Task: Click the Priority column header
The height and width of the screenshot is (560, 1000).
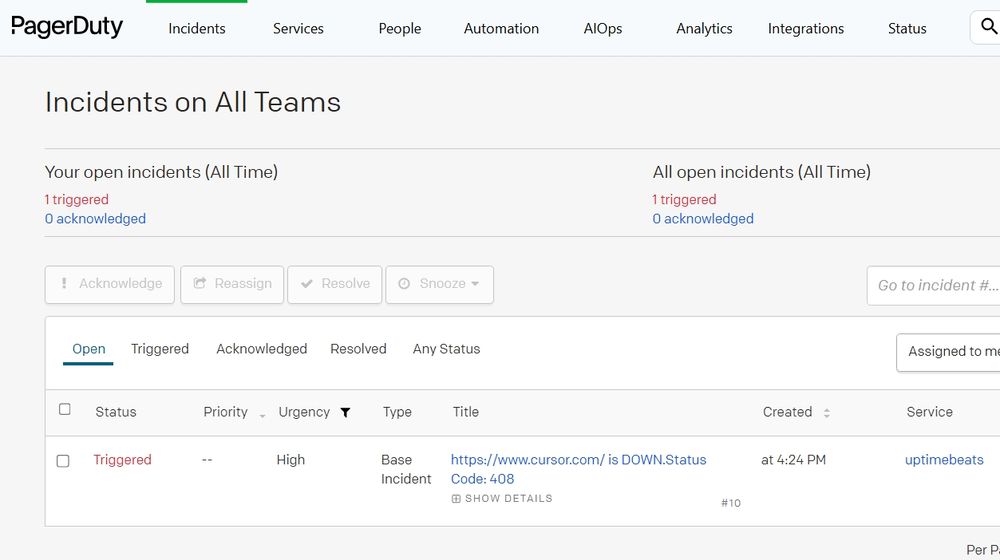Action: pos(225,412)
